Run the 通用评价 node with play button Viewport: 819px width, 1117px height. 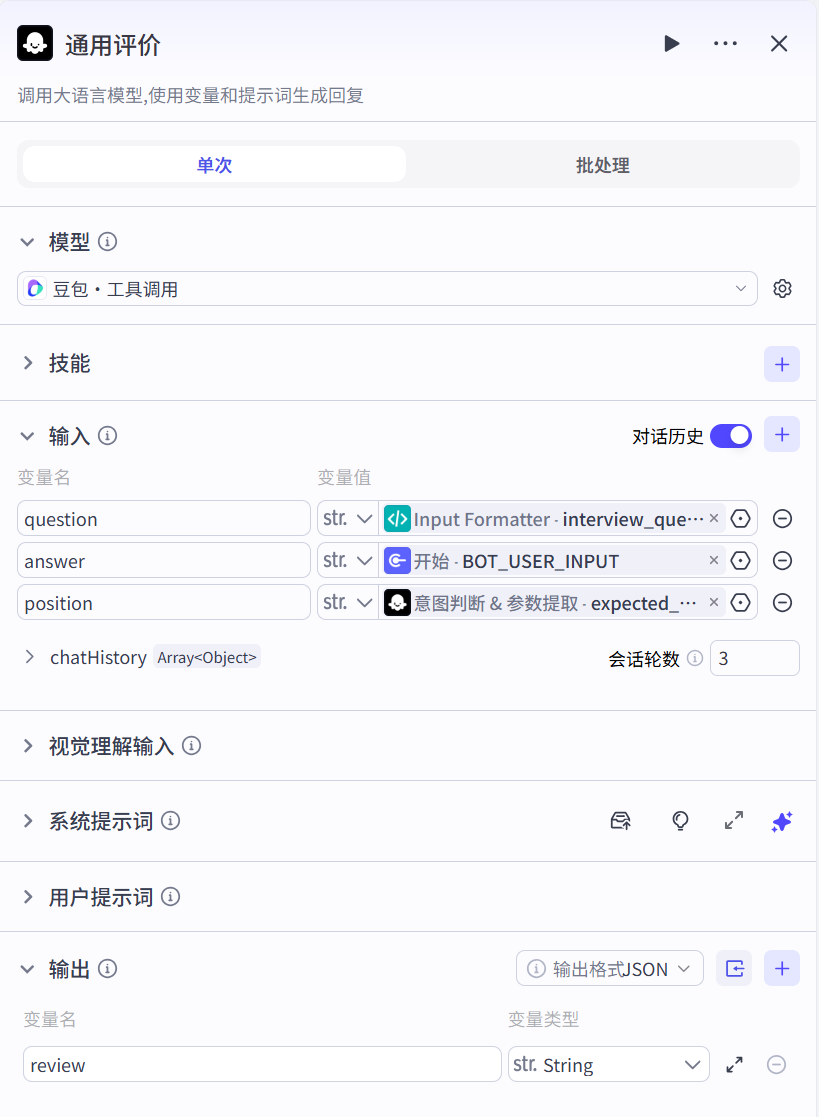672,43
